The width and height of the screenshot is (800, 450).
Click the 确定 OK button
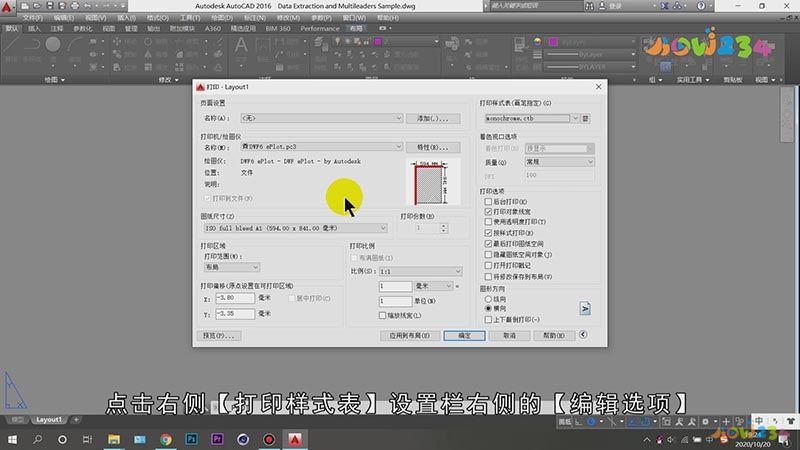[x=464, y=336]
